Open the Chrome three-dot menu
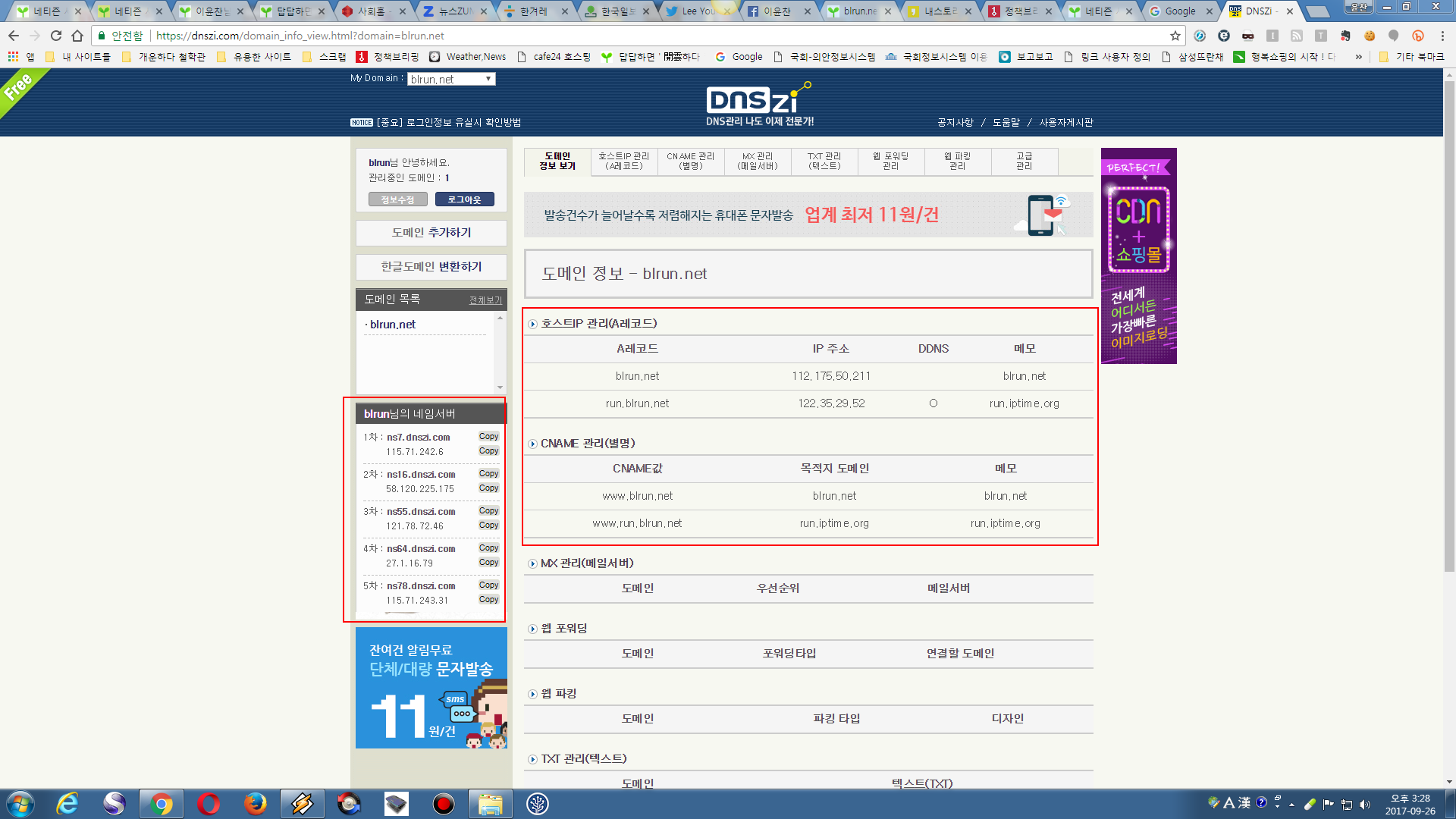Viewport: 1456px width, 819px height. click(x=1442, y=36)
